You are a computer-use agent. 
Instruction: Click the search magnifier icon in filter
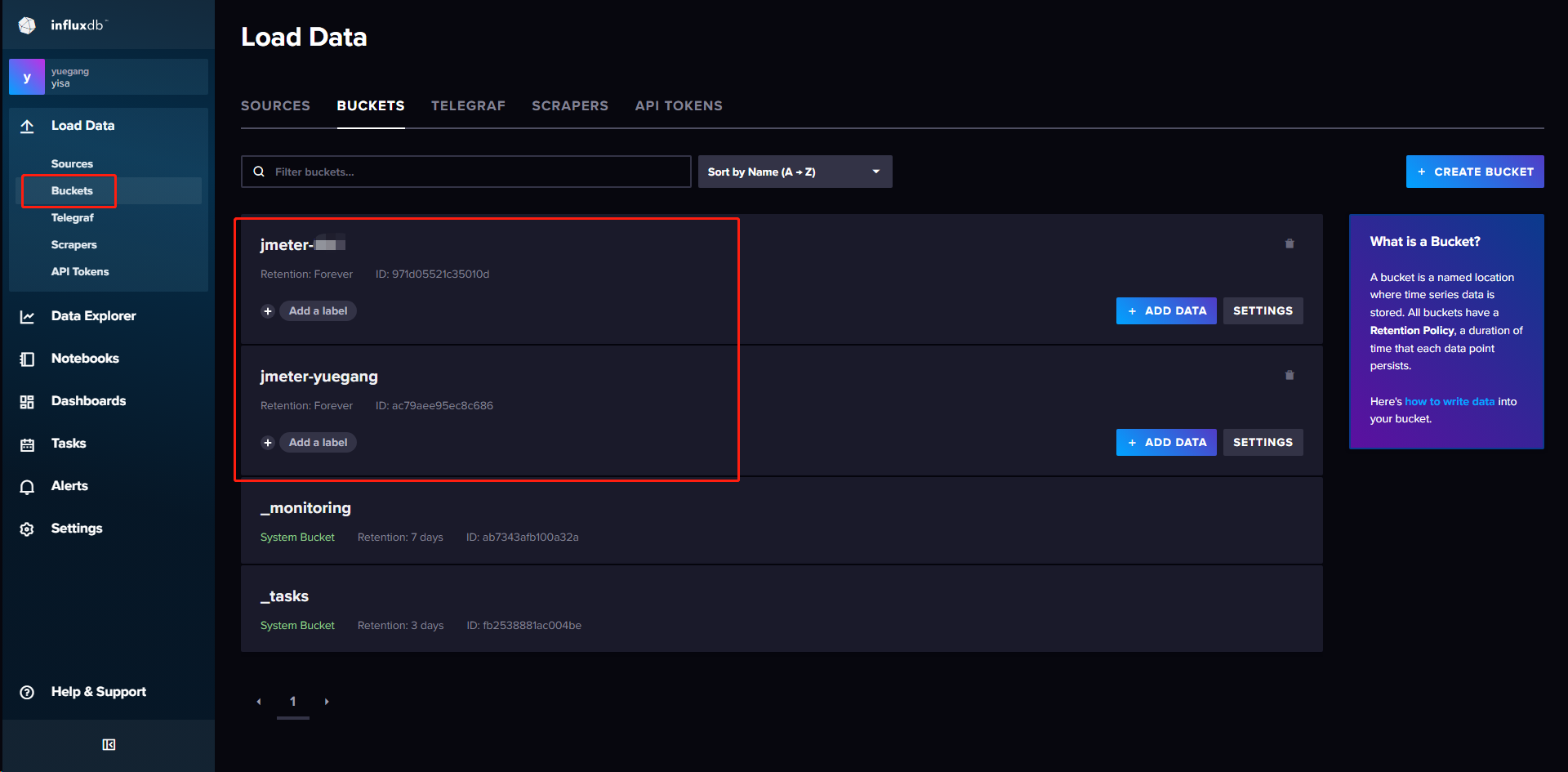tap(259, 172)
